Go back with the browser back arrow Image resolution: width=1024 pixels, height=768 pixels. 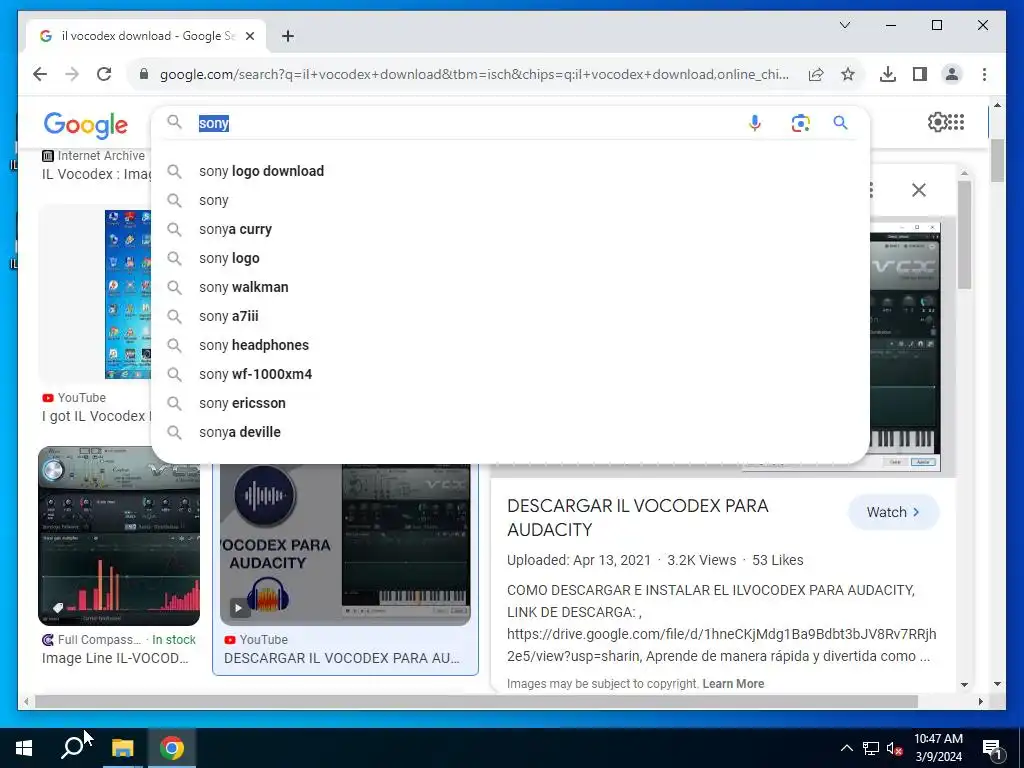coord(40,74)
